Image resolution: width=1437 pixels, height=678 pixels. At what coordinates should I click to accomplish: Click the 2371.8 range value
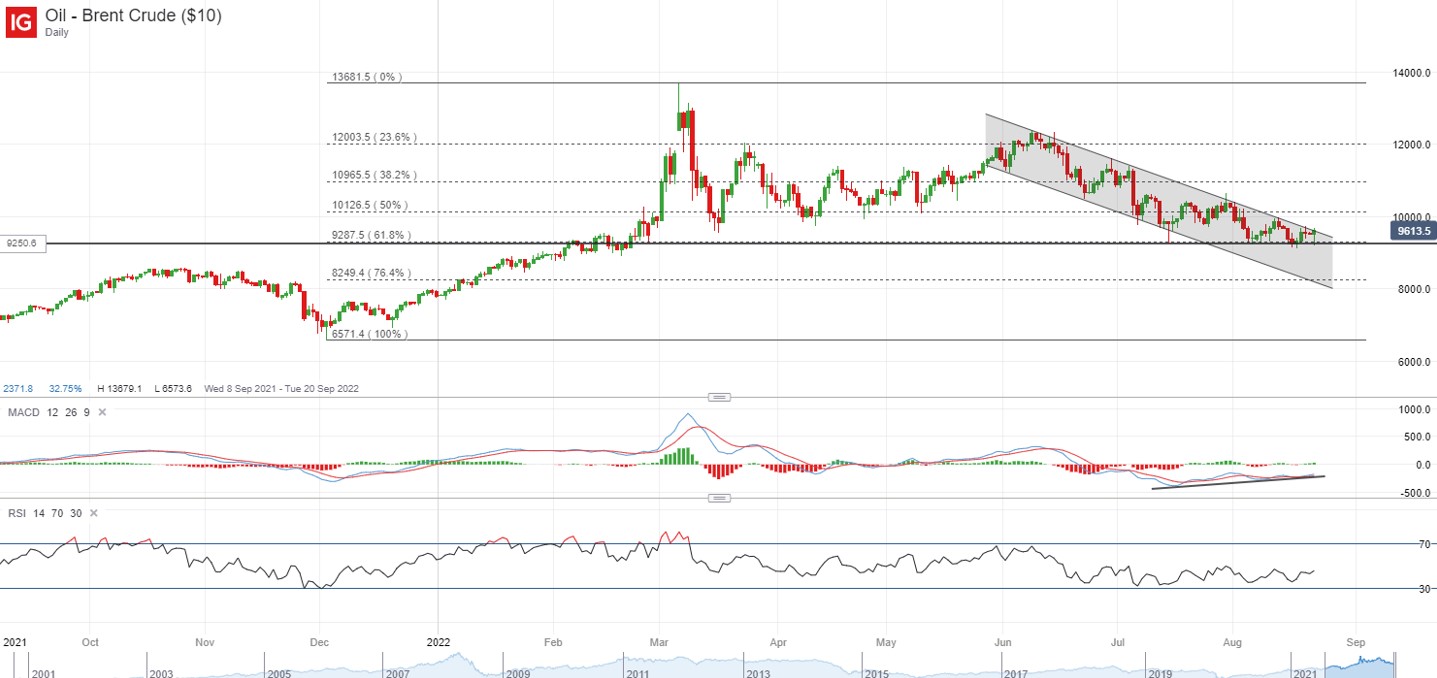[x=18, y=388]
